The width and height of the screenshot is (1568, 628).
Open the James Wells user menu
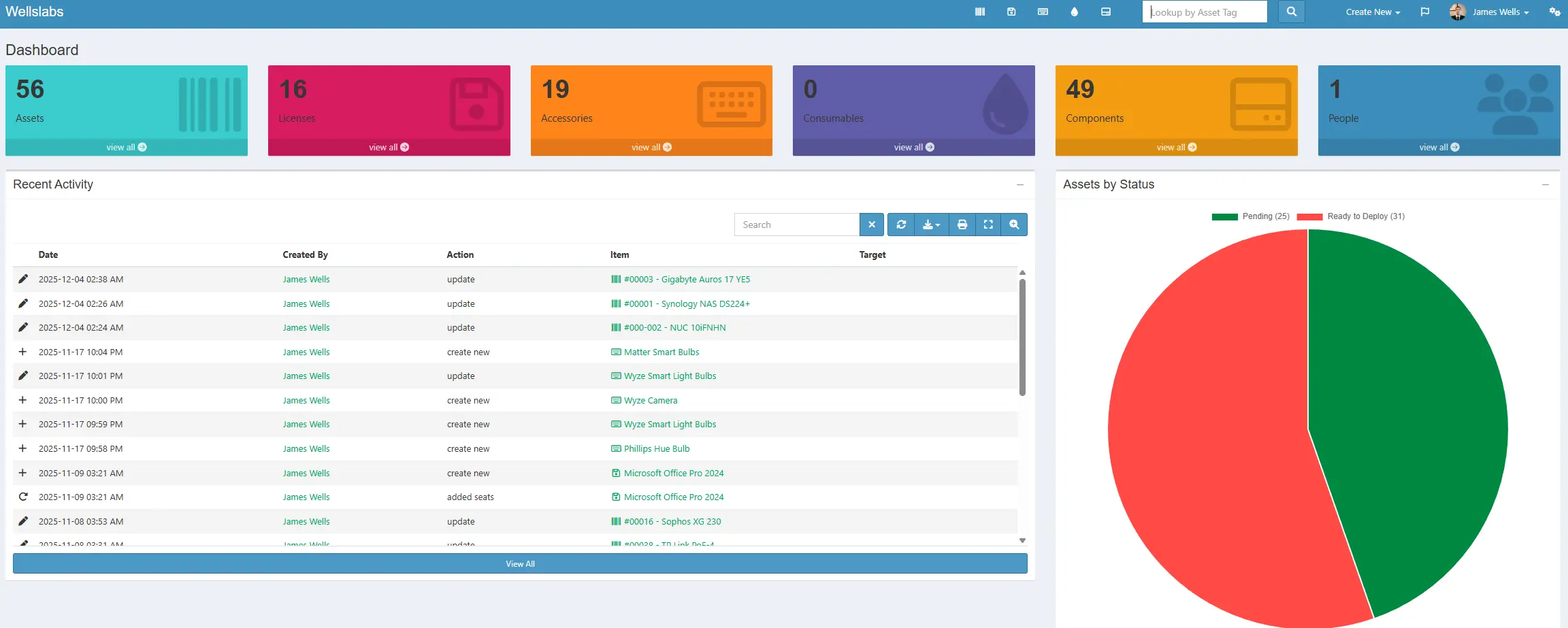coord(1500,12)
